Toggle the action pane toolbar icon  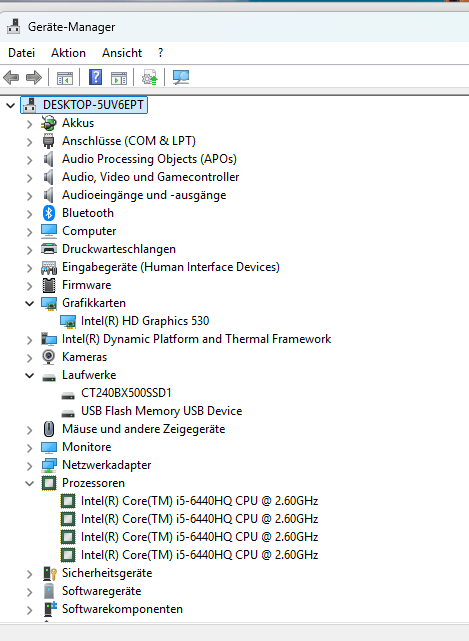(x=119, y=78)
